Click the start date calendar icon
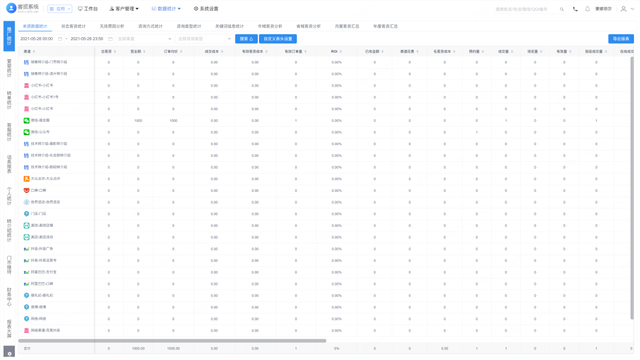Screen dimensions: 640x360 tap(60, 39)
